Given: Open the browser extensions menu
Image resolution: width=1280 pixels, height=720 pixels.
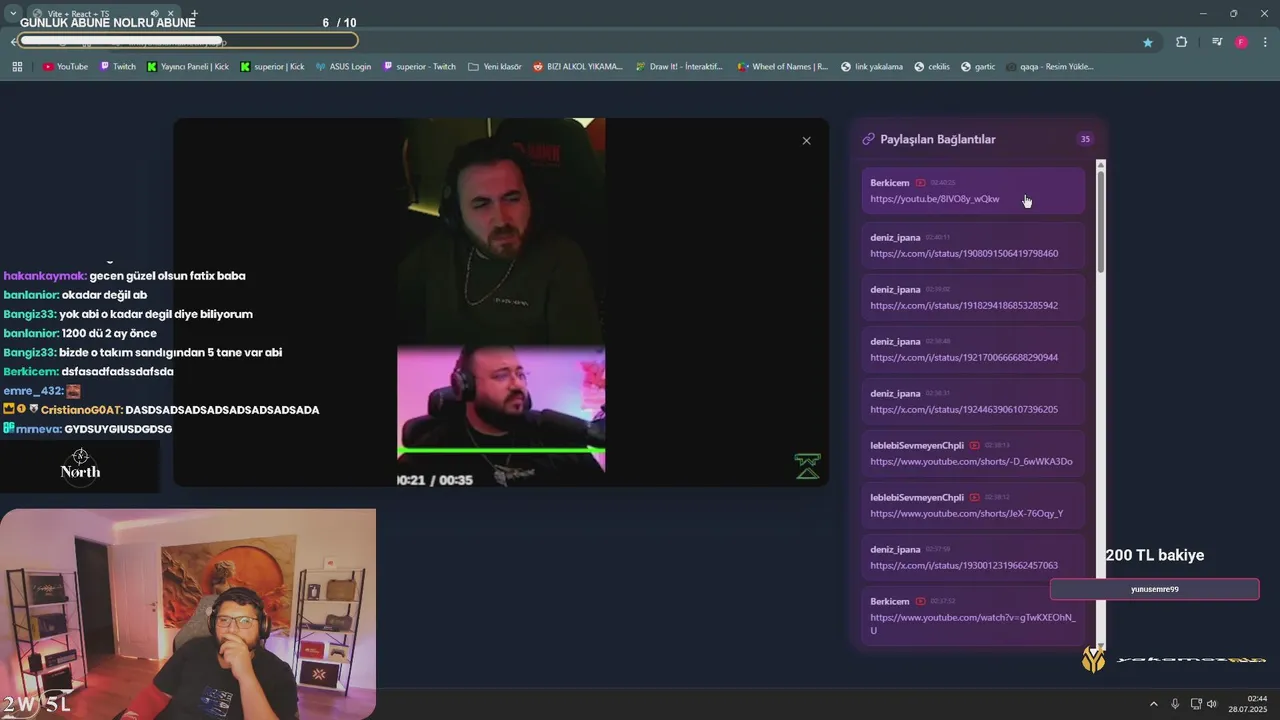Looking at the screenshot, I should (1181, 42).
